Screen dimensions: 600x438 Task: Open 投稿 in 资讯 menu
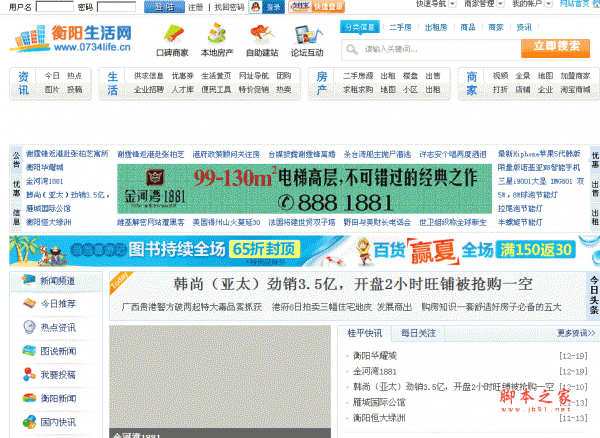point(74,90)
